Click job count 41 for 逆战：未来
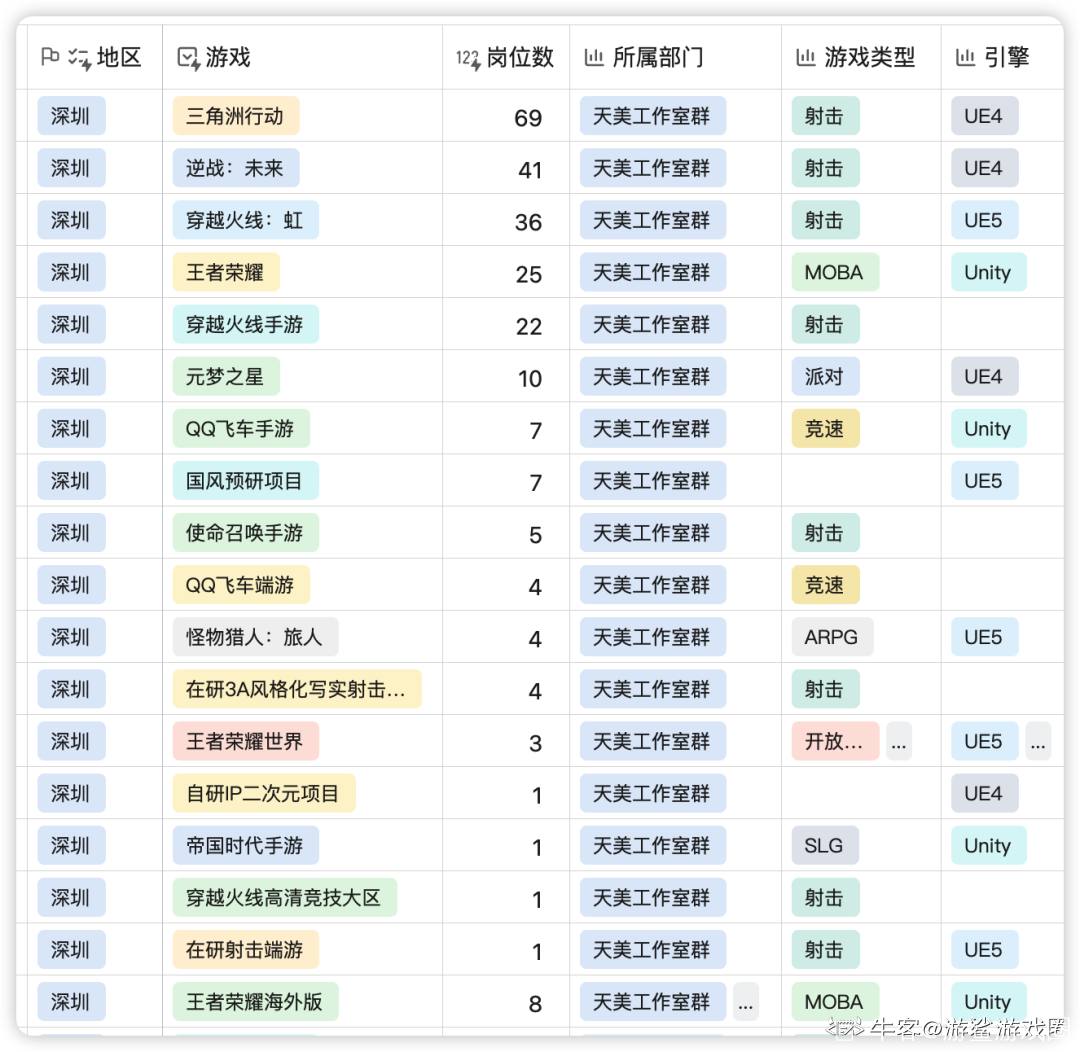 click(x=530, y=170)
